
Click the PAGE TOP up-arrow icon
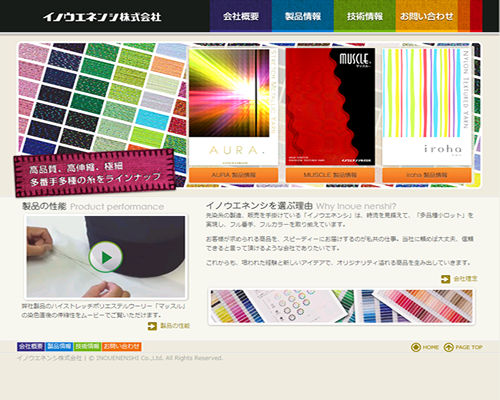coord(449,347)
